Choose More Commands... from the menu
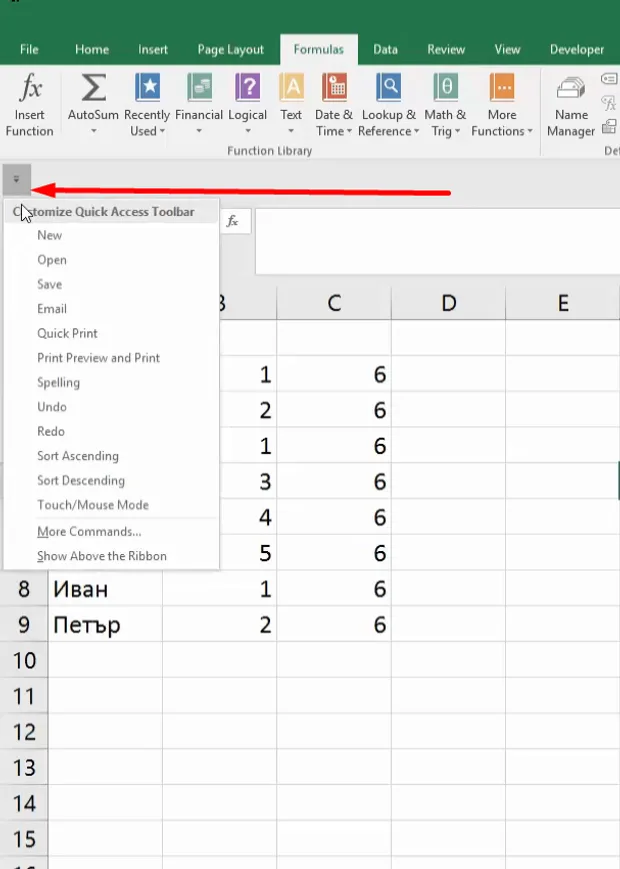 [x=89, y=531]
